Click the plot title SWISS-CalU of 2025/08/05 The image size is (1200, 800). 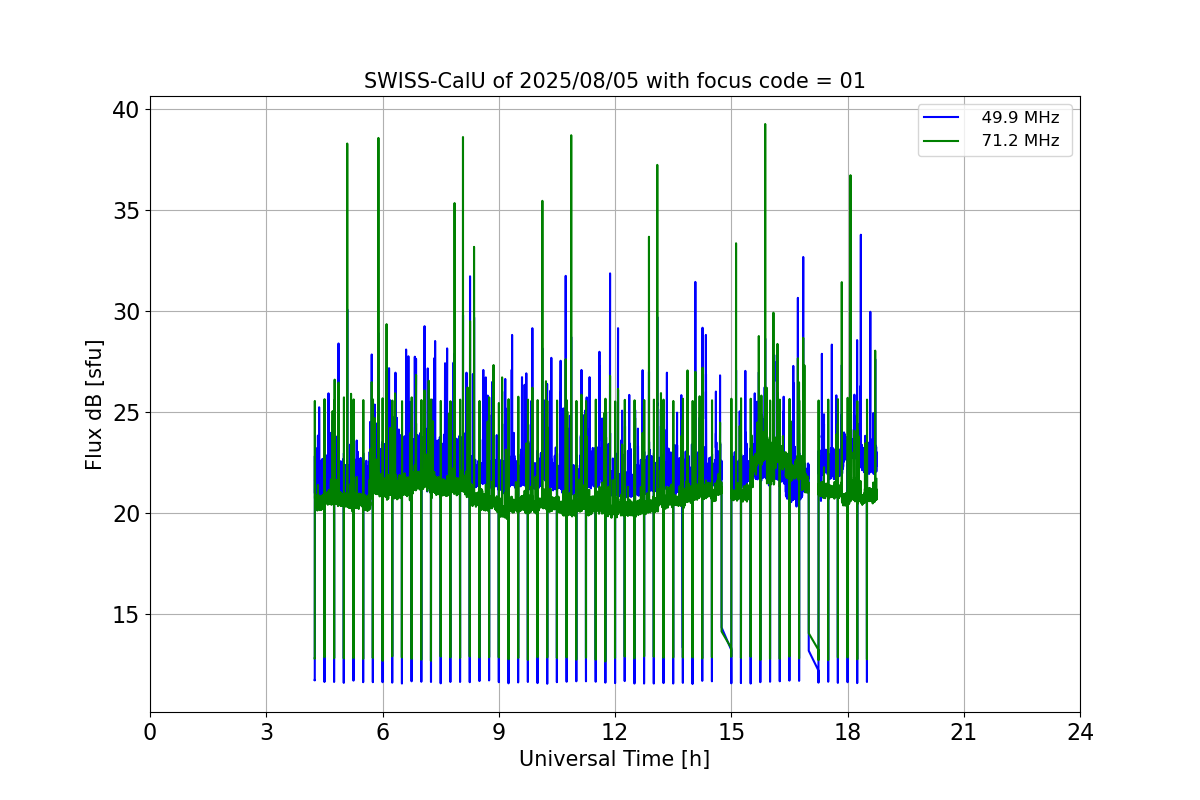click(614, 81)
